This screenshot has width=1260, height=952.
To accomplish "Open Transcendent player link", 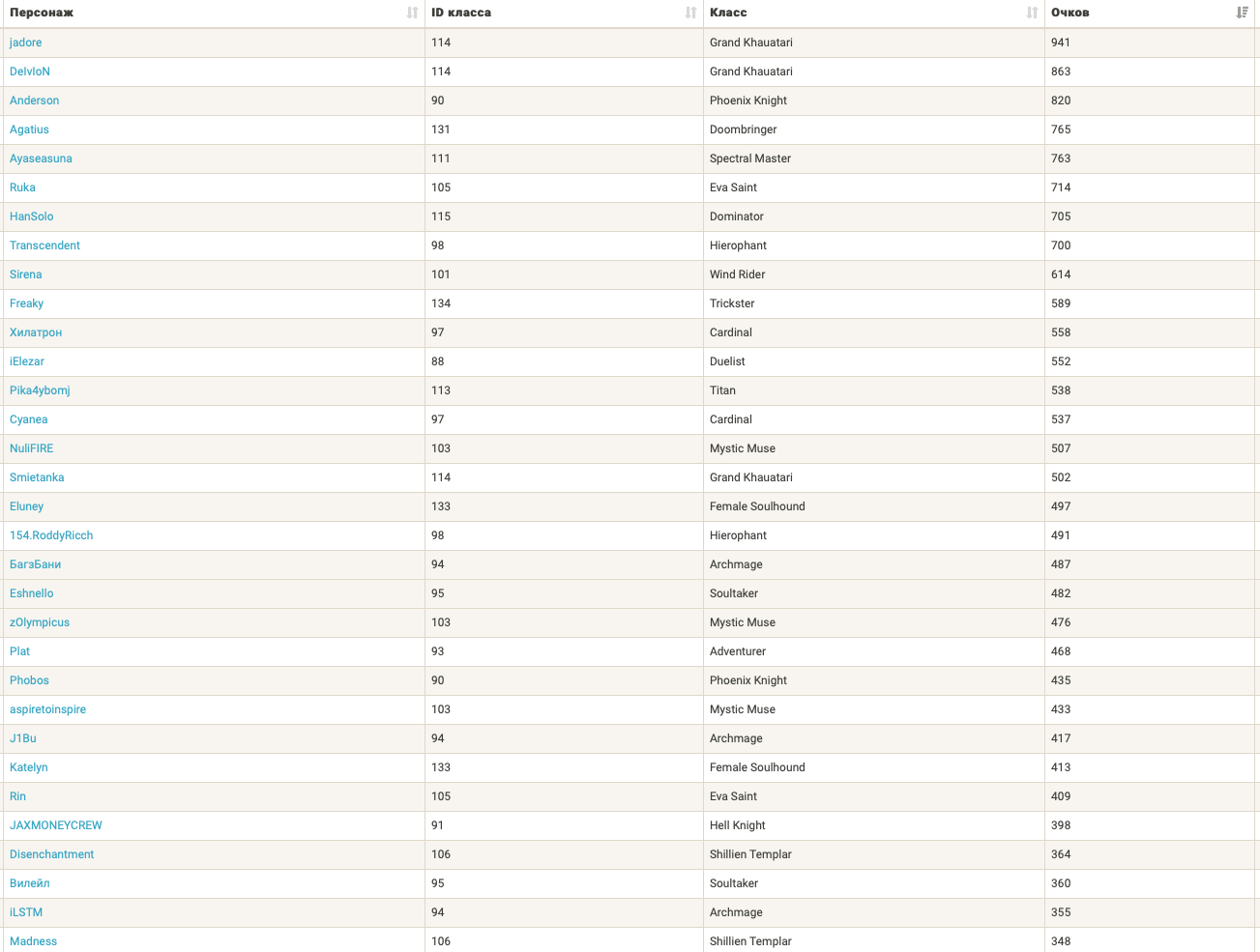I will point(44,245).
